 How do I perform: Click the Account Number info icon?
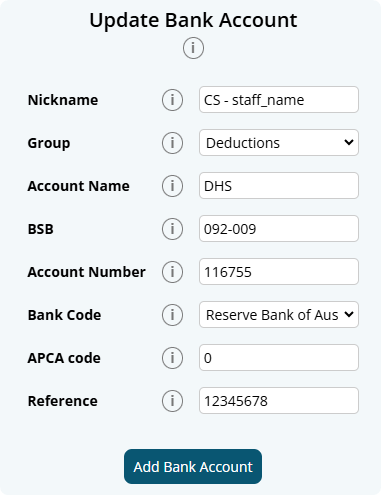[x=172, y=272]
